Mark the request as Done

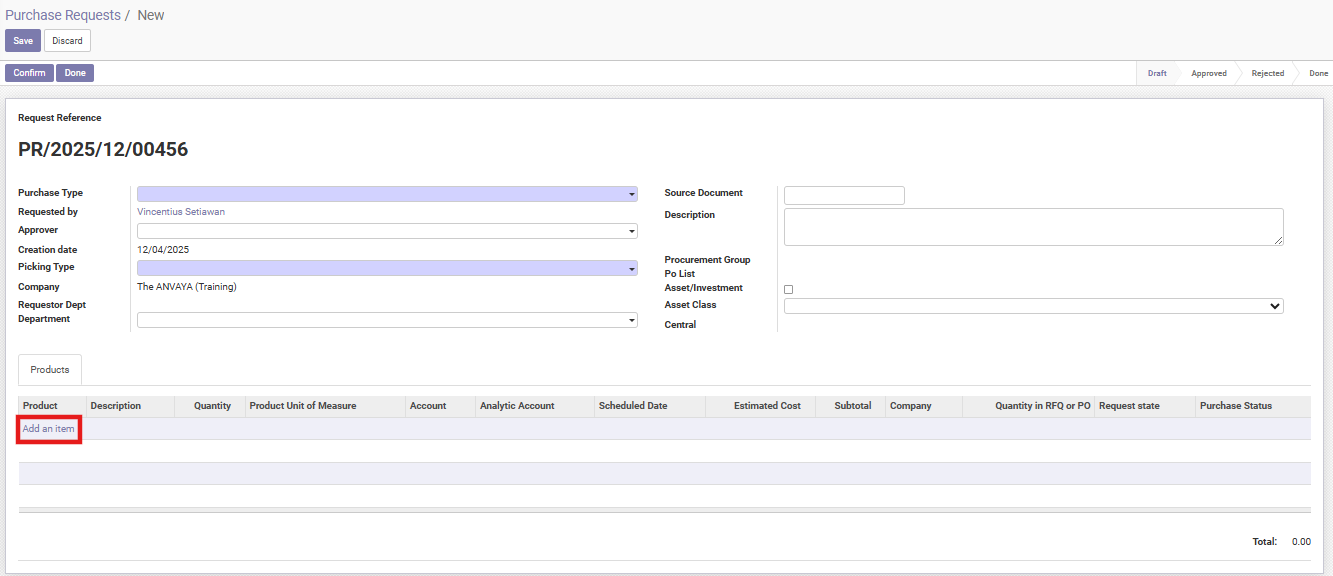(75, 73)
